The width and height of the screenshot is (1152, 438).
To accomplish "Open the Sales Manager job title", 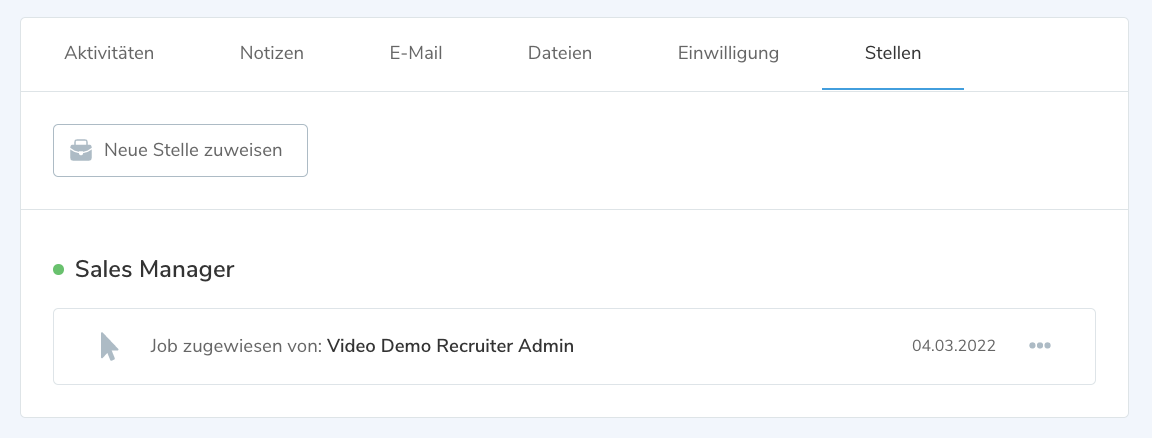I will click(x=154, y=269).
